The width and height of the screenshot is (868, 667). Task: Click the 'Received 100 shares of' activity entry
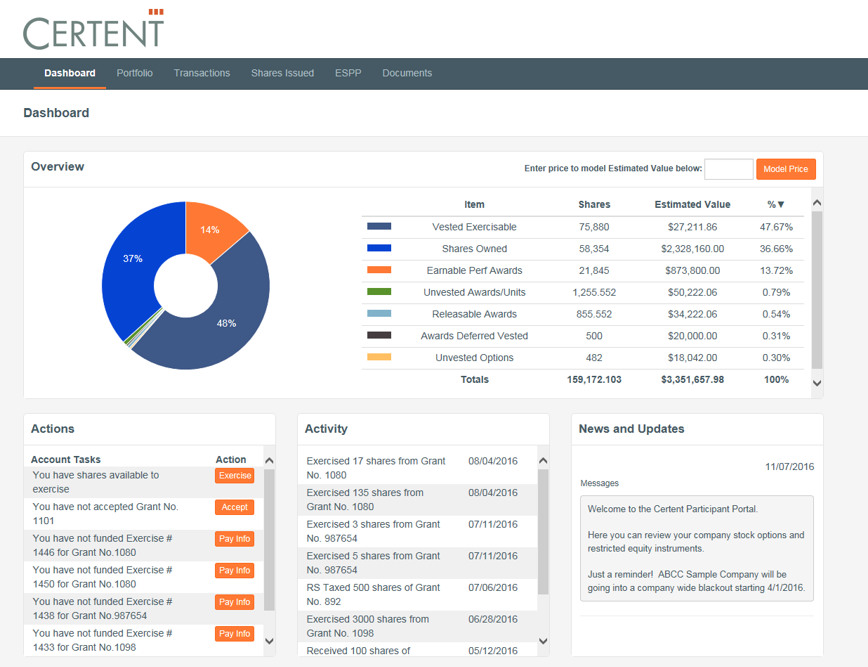pos(358,650)
